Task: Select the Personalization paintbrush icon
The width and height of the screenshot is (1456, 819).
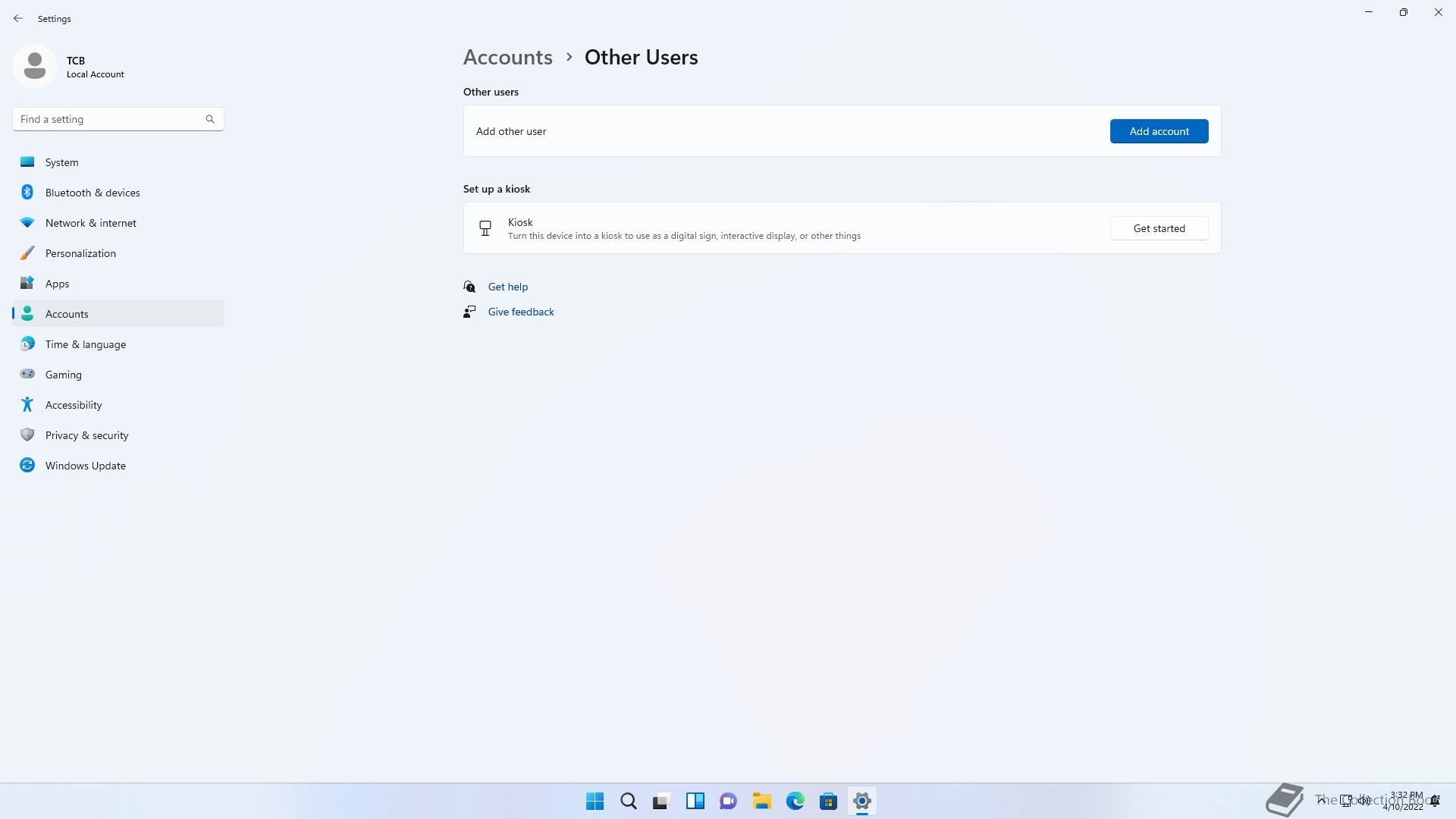Action: (x=27, y=253)
